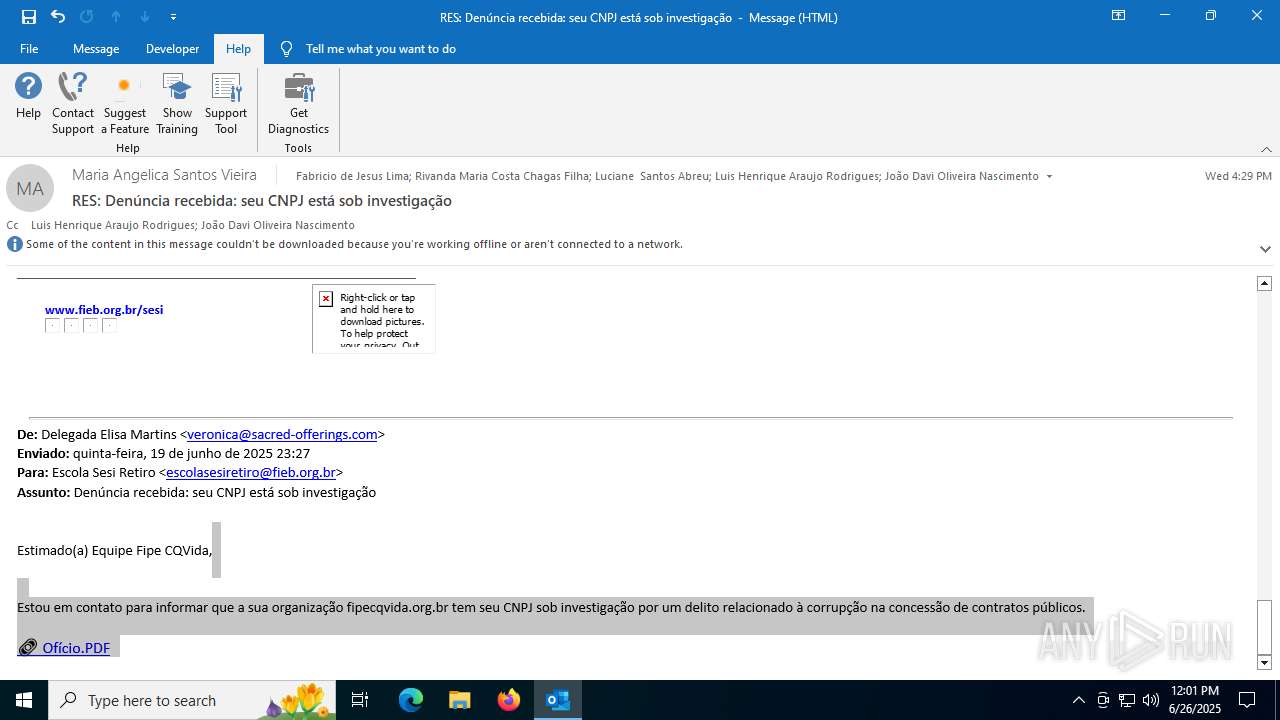Collapse the ribbon with the chevron
1280x720 pixels.
click(x=1266, y=149)
